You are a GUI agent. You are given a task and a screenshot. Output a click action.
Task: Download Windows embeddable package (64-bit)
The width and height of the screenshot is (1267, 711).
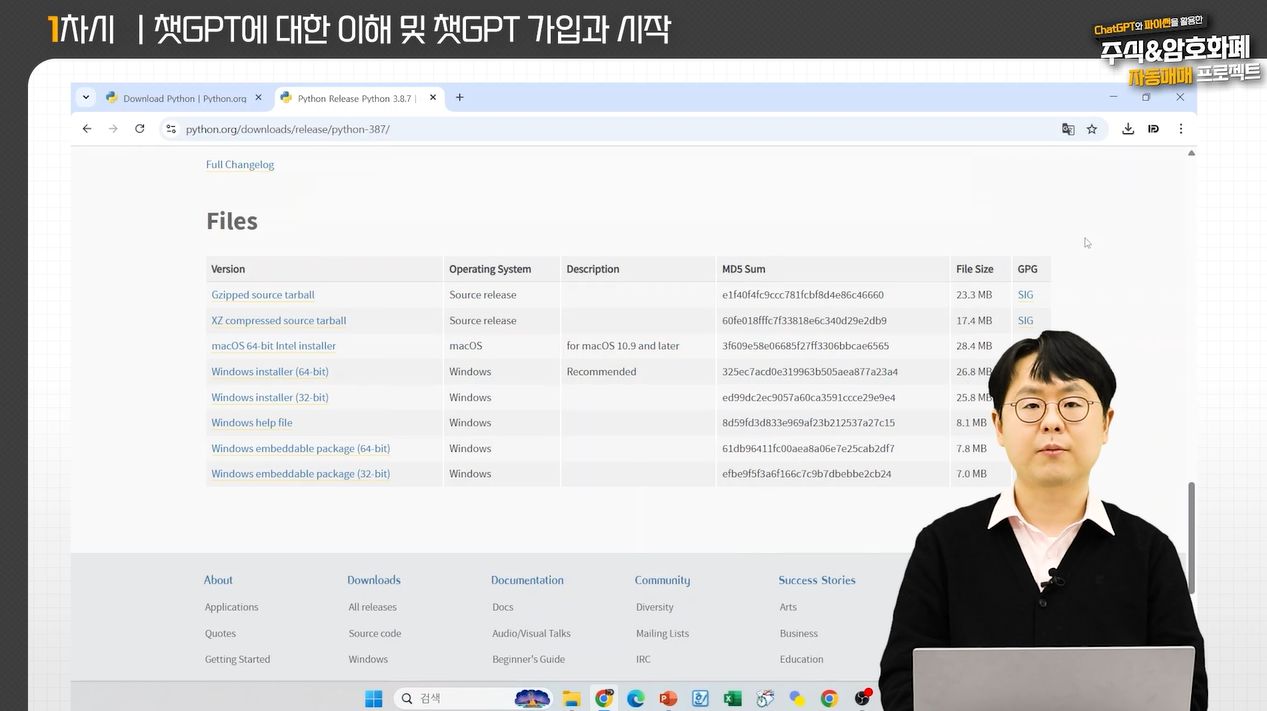click(x=301, y=449)
